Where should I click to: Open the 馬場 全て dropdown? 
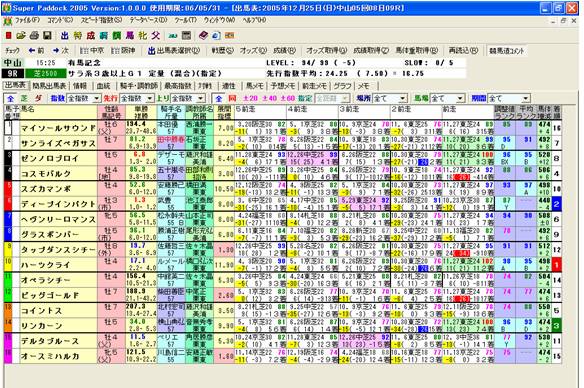(x=447, y=99)
